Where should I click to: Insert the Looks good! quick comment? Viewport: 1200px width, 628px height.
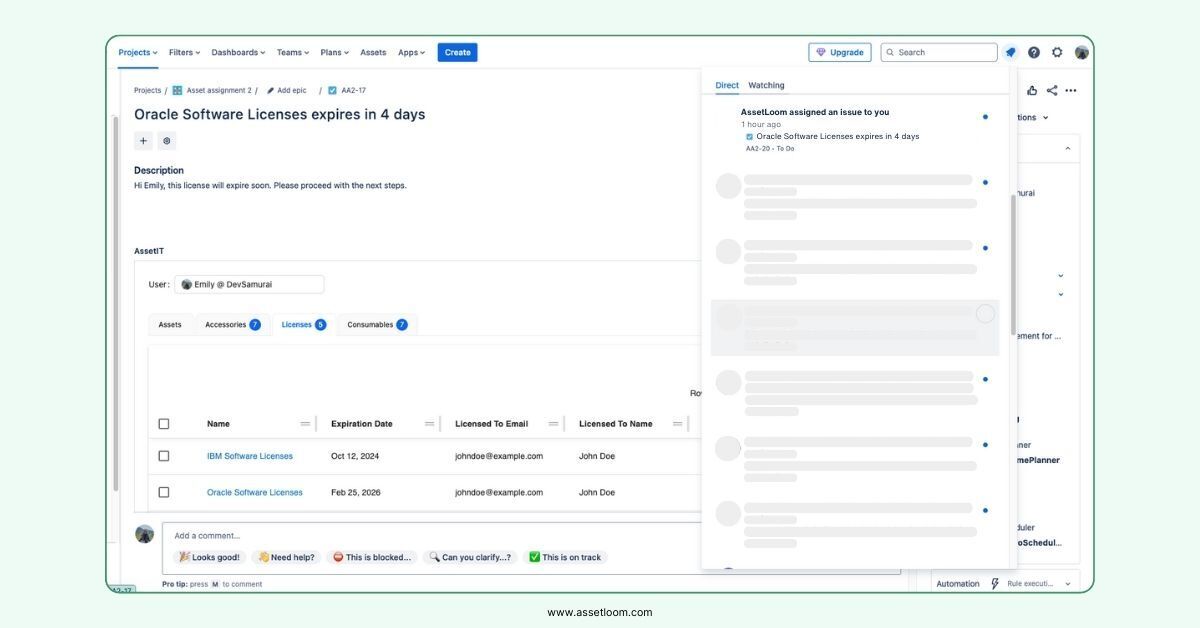click(209, 557)
